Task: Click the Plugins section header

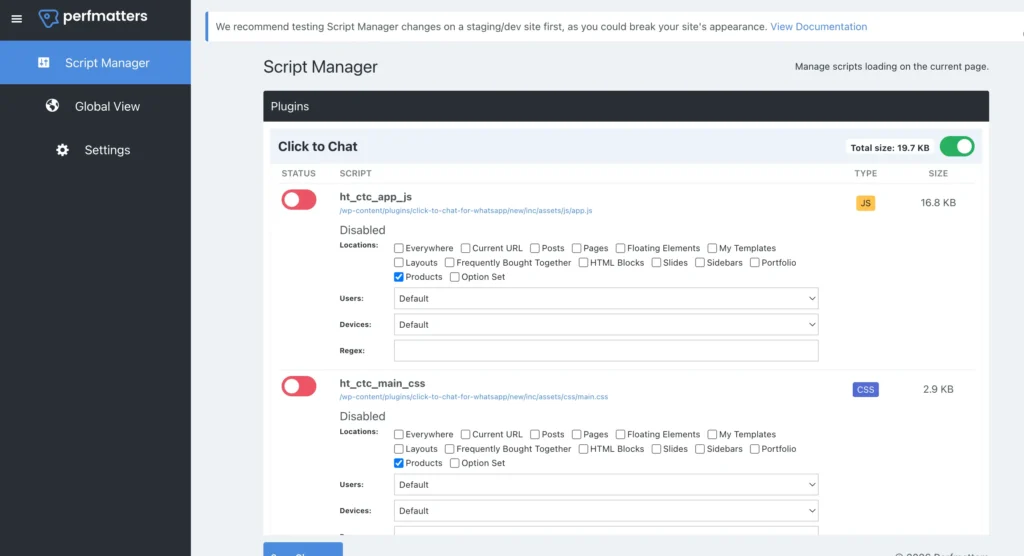Action: (x=626, y=106)
